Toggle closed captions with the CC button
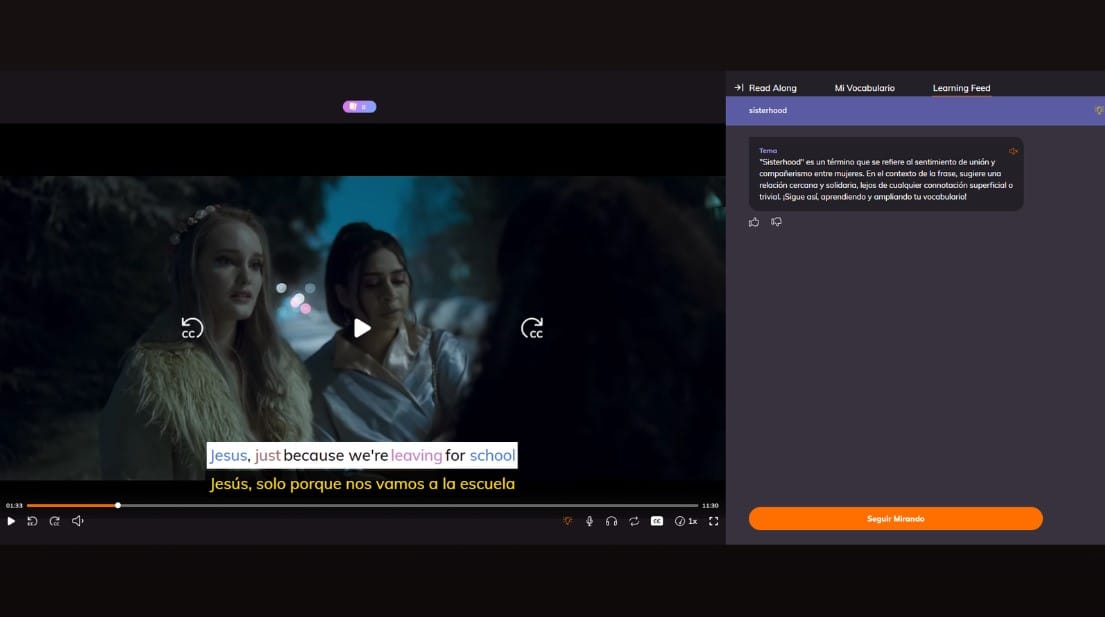Image resolution: width=1105 pixels, height=617 pixels. tap(657, 521)
